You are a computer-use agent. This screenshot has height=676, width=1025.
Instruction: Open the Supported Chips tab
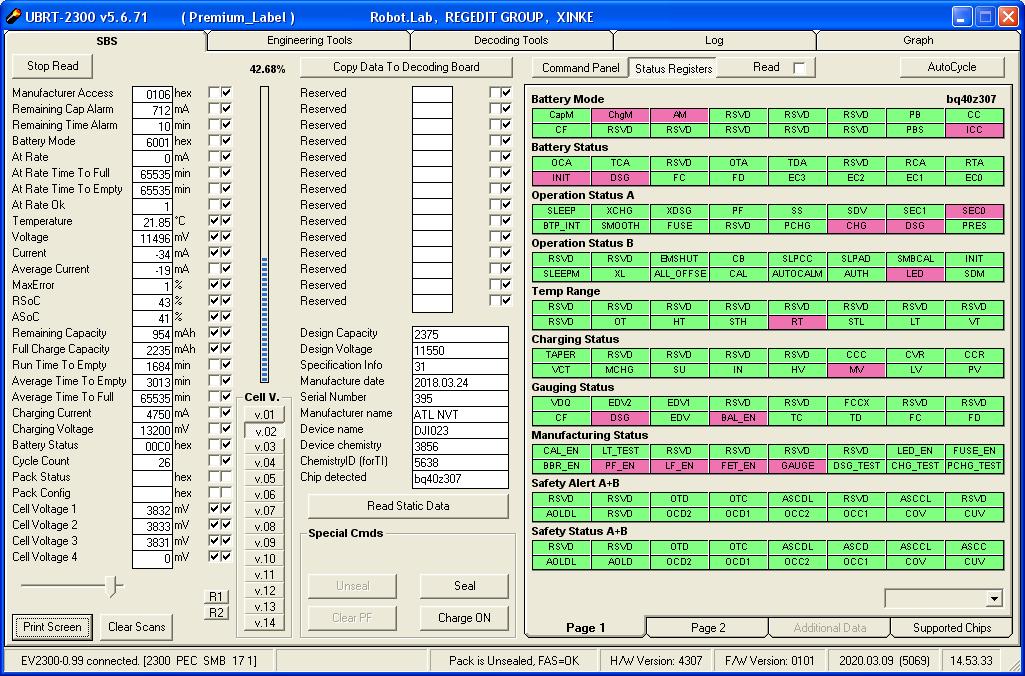pyautogui.click(x=952, y=628)
